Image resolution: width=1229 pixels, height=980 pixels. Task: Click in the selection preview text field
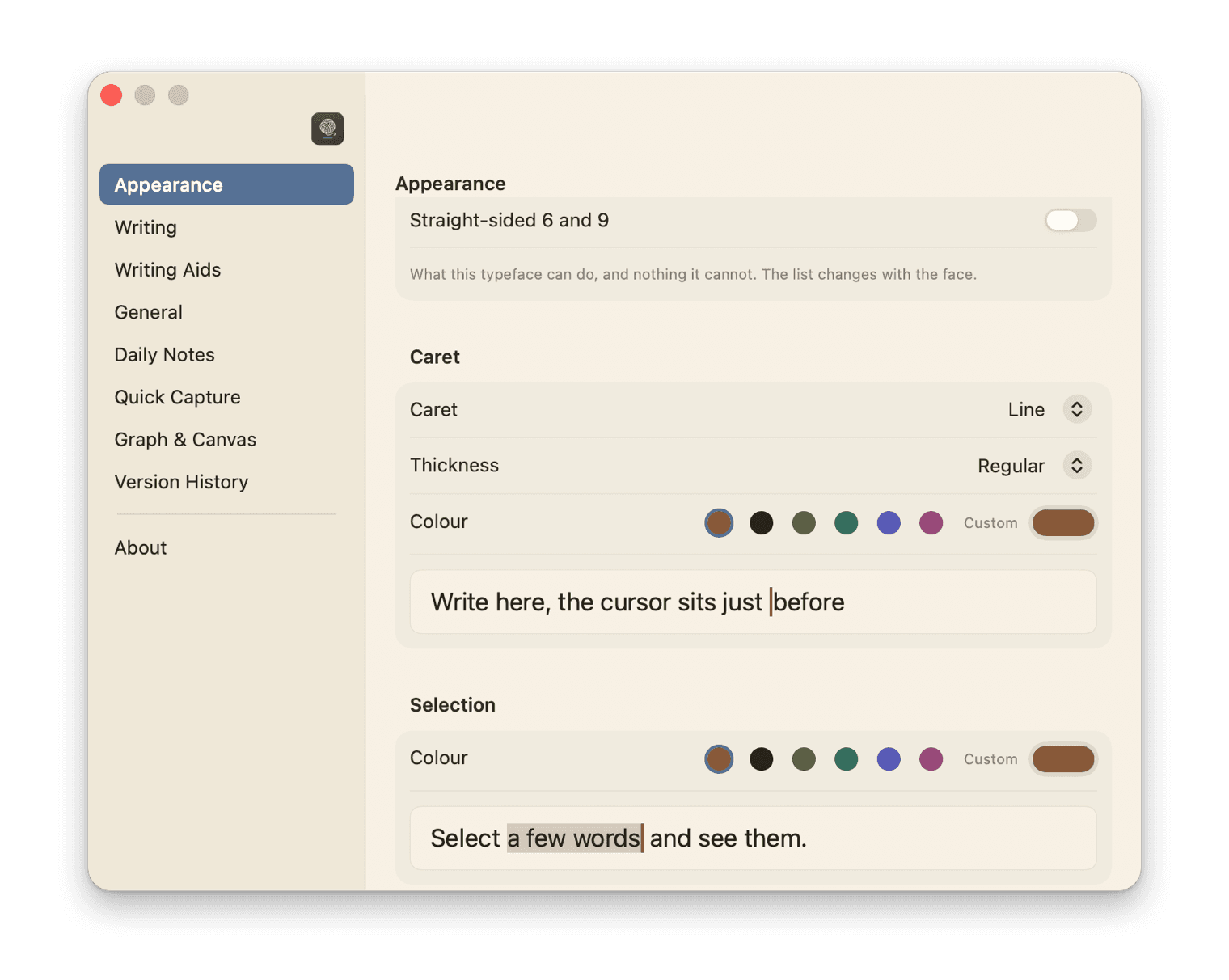click(753, 838)
